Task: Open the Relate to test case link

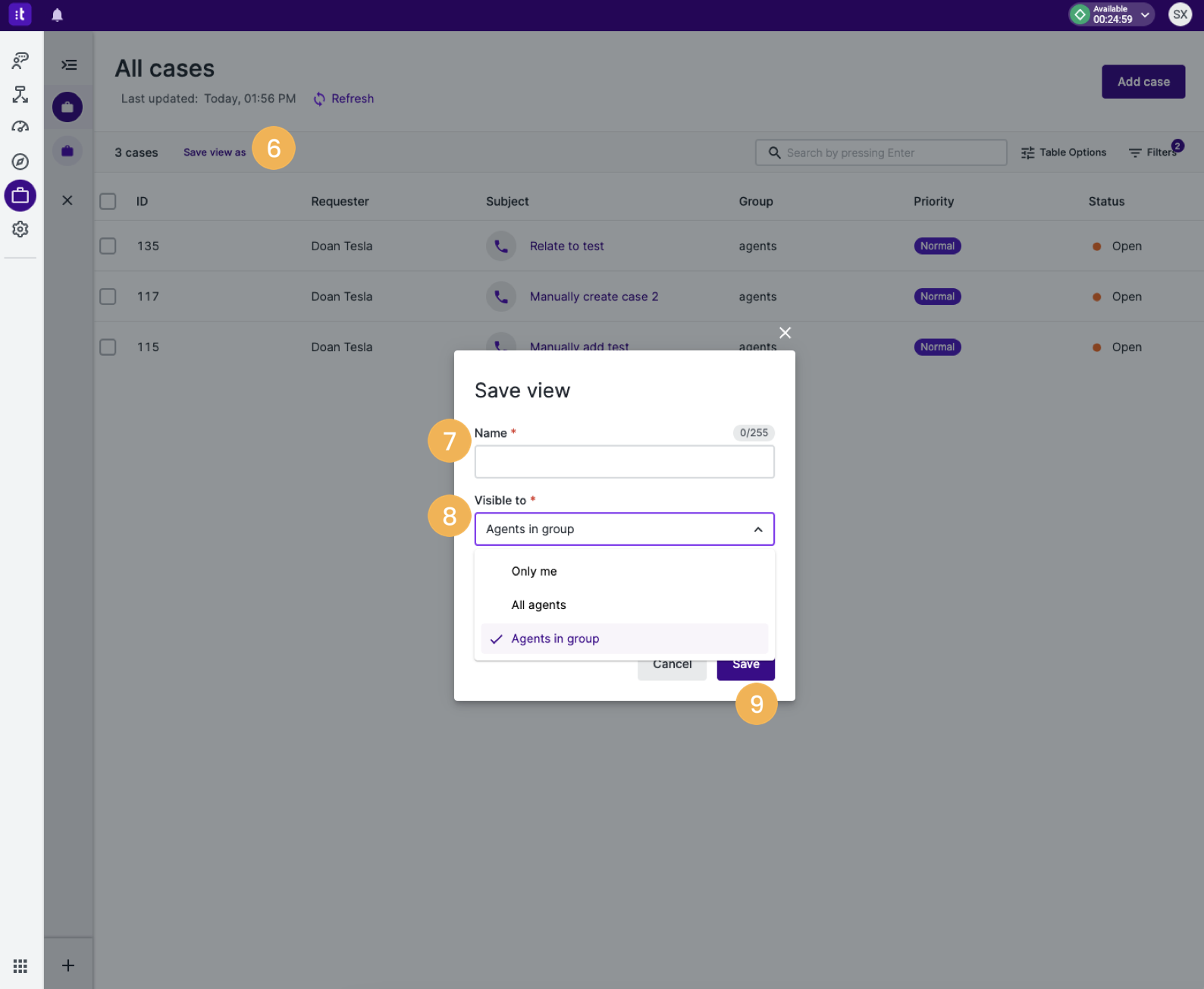Action: tap(567, 246)
